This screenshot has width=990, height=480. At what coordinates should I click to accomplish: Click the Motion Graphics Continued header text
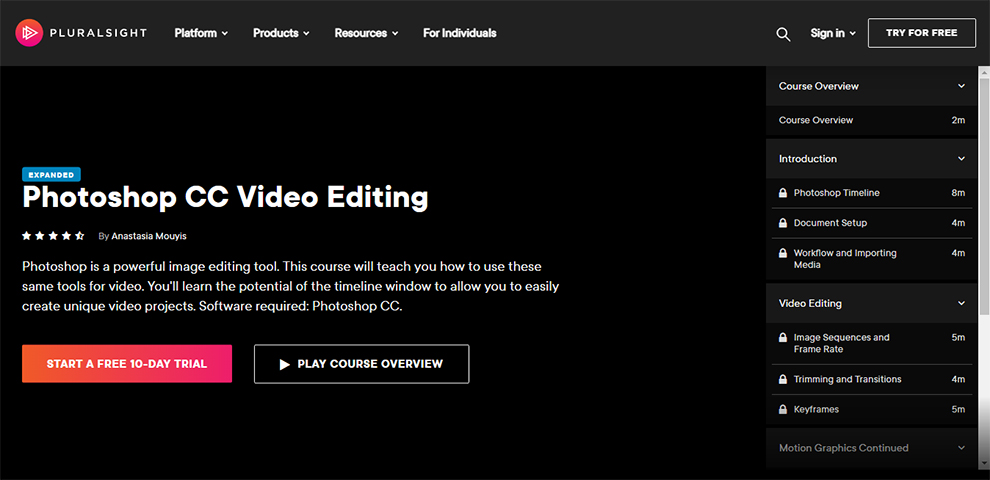(844, 448)
